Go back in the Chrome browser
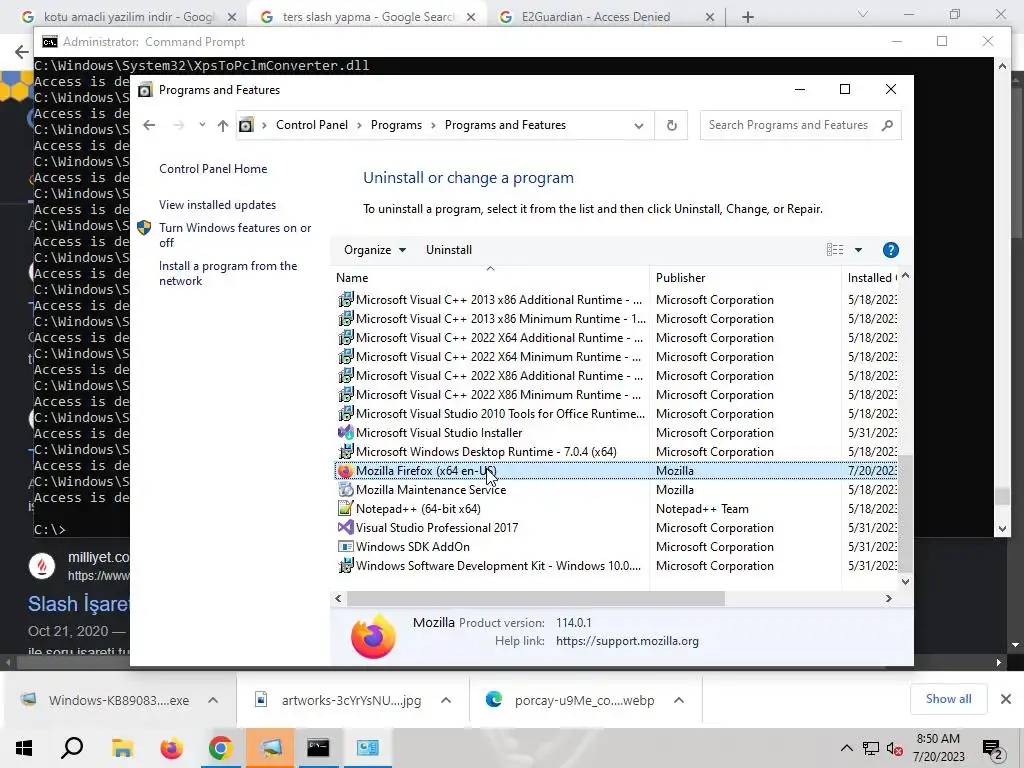 coord(22,52)
